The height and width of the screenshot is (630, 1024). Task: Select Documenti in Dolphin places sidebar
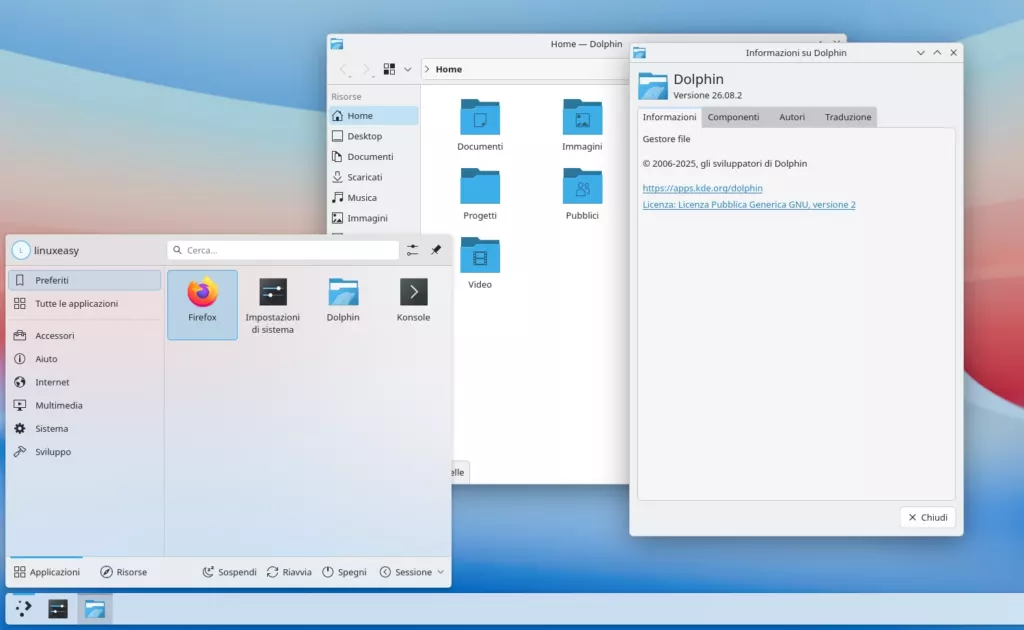pyautogui.click(x=374, y=157)
